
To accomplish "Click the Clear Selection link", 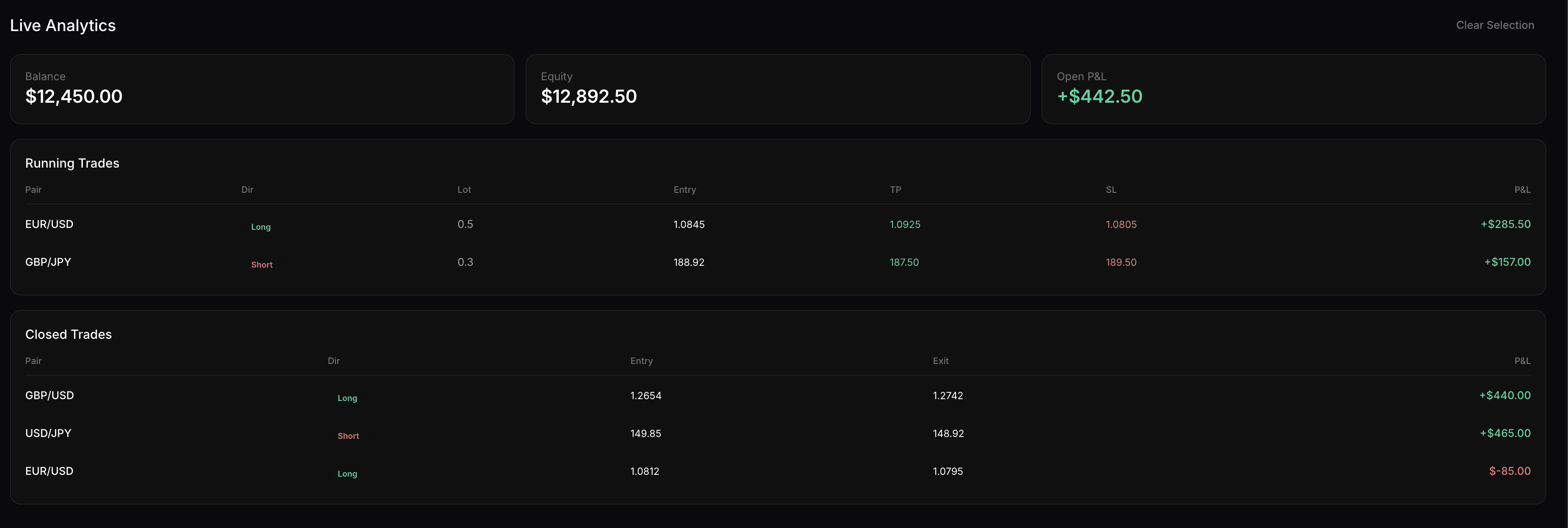I will (x=1495, y=25).
